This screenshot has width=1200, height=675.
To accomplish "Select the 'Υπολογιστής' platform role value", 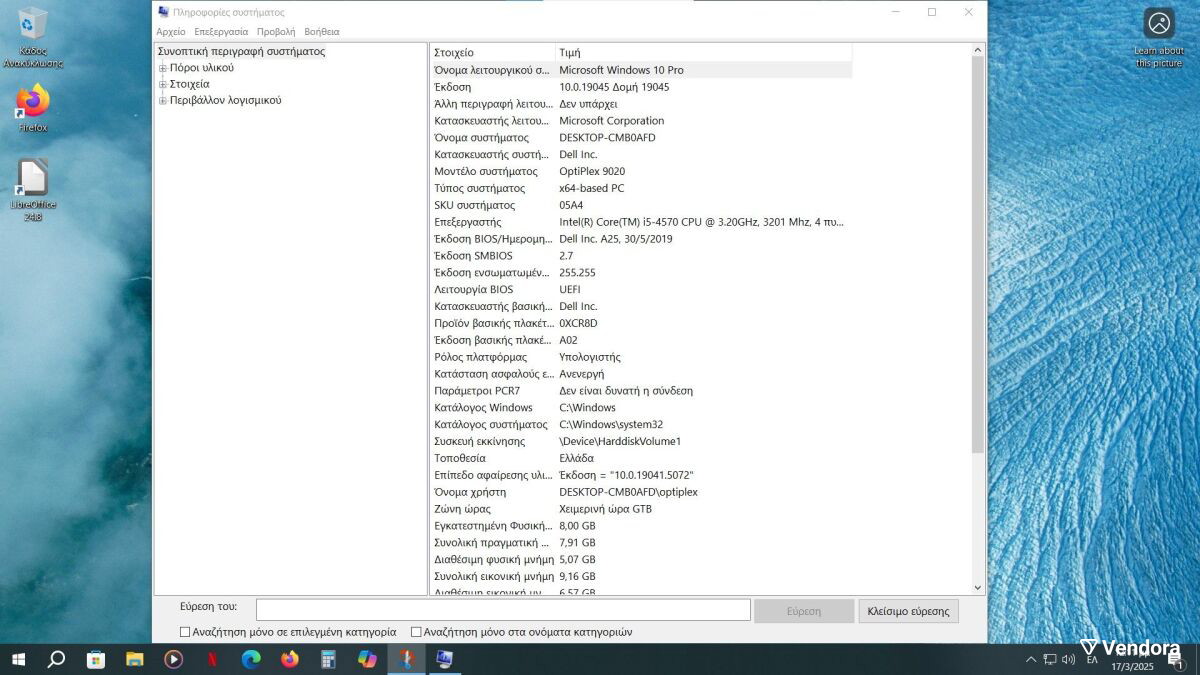I will coord(590,357).
